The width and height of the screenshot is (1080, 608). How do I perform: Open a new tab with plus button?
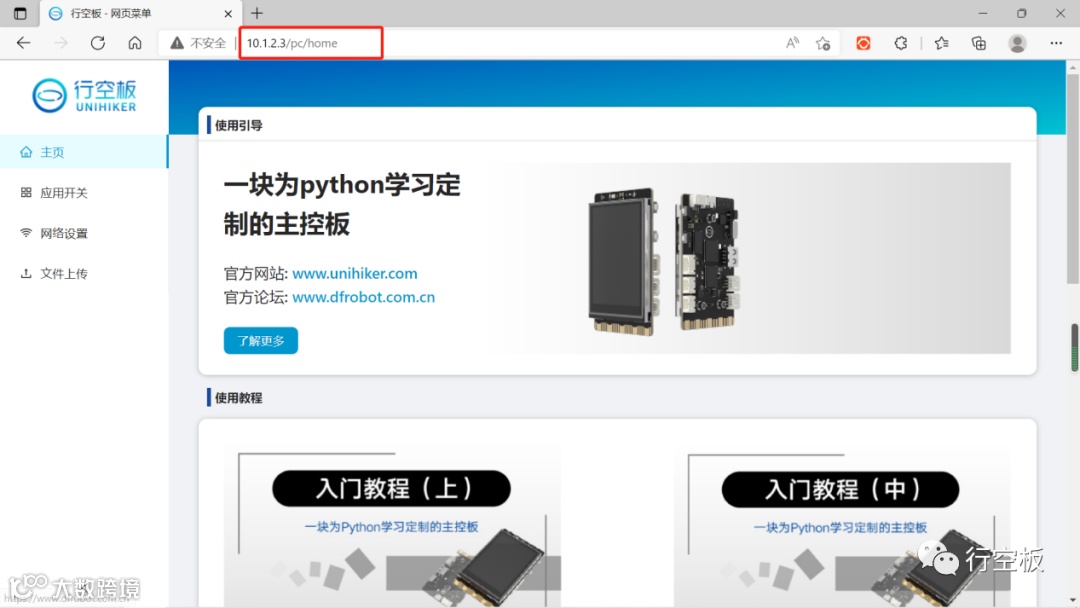pyautogui.click(x=257, y=13)
